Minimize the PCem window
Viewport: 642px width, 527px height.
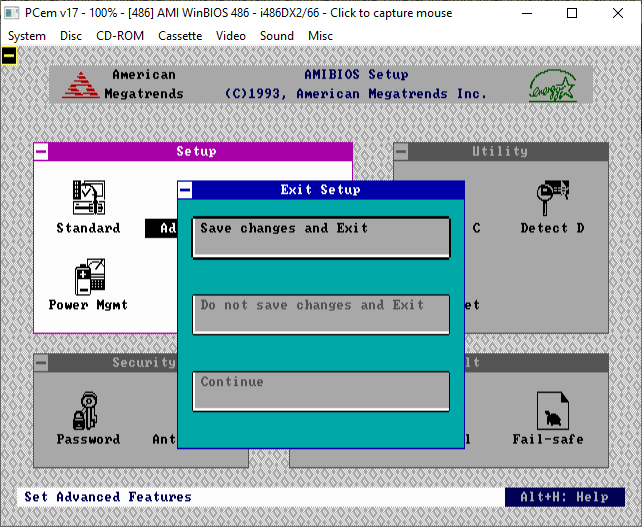point(527,13)
